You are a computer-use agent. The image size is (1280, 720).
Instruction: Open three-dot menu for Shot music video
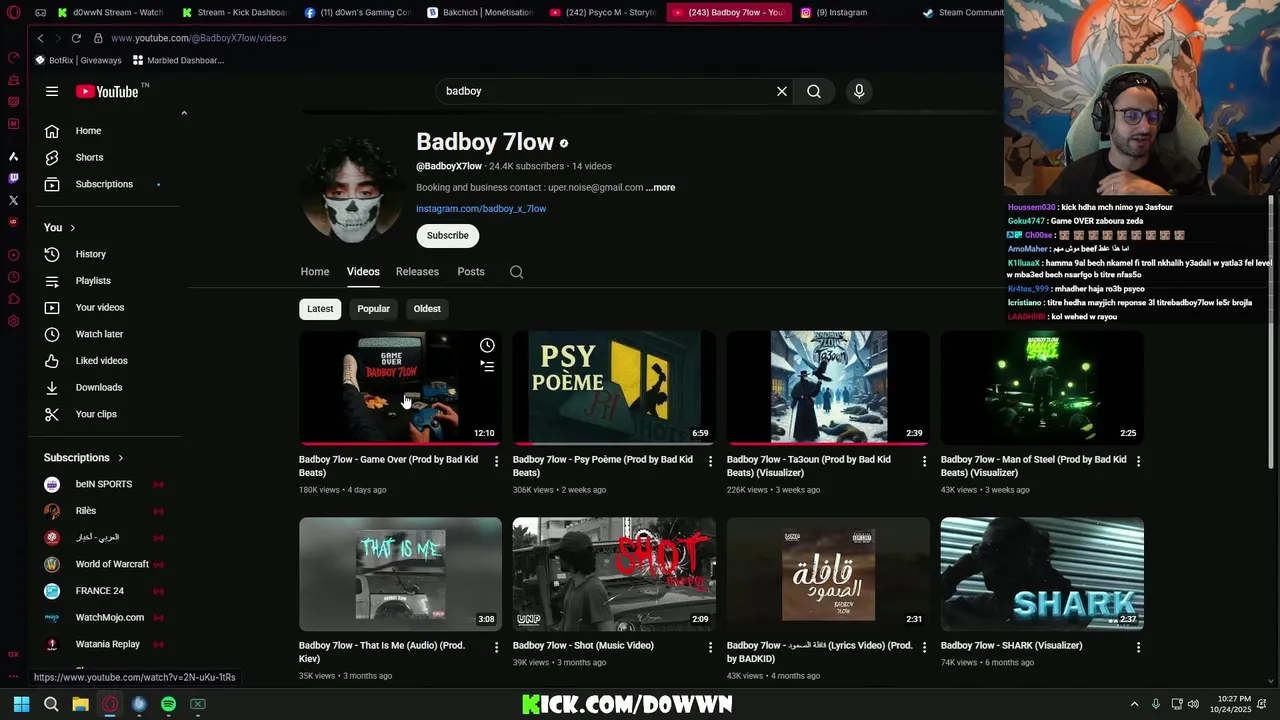coord(710,647)
